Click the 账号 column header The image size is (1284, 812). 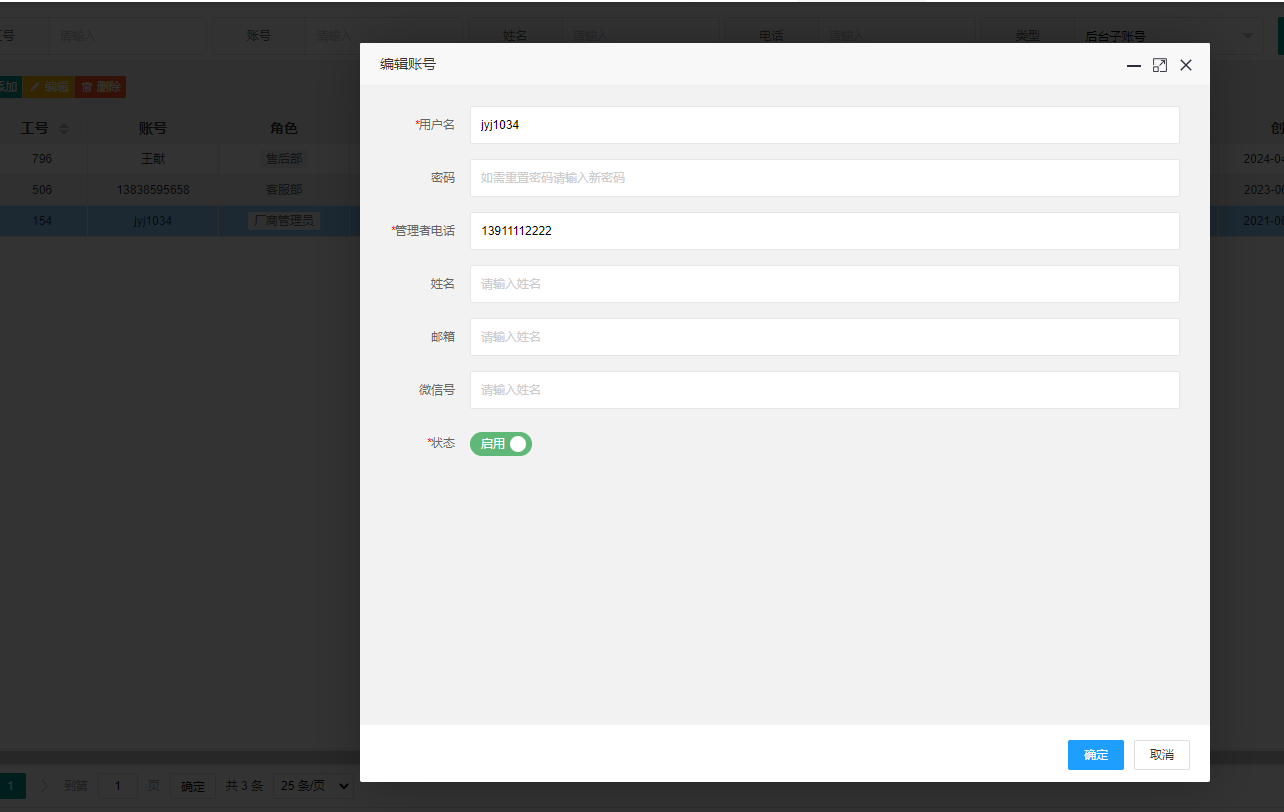(152, 128)
